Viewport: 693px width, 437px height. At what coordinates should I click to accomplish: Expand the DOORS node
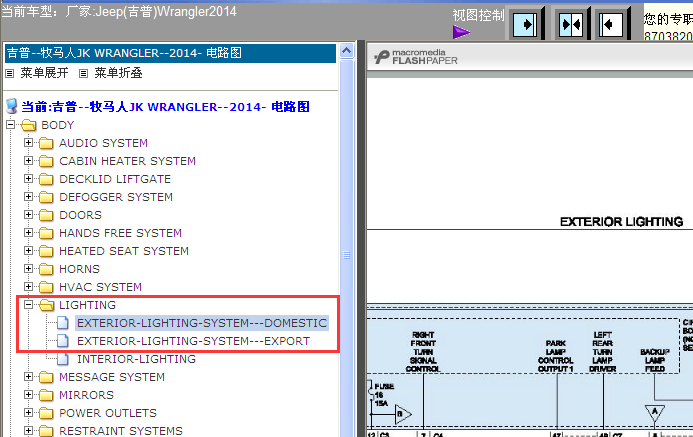point(28,215)
